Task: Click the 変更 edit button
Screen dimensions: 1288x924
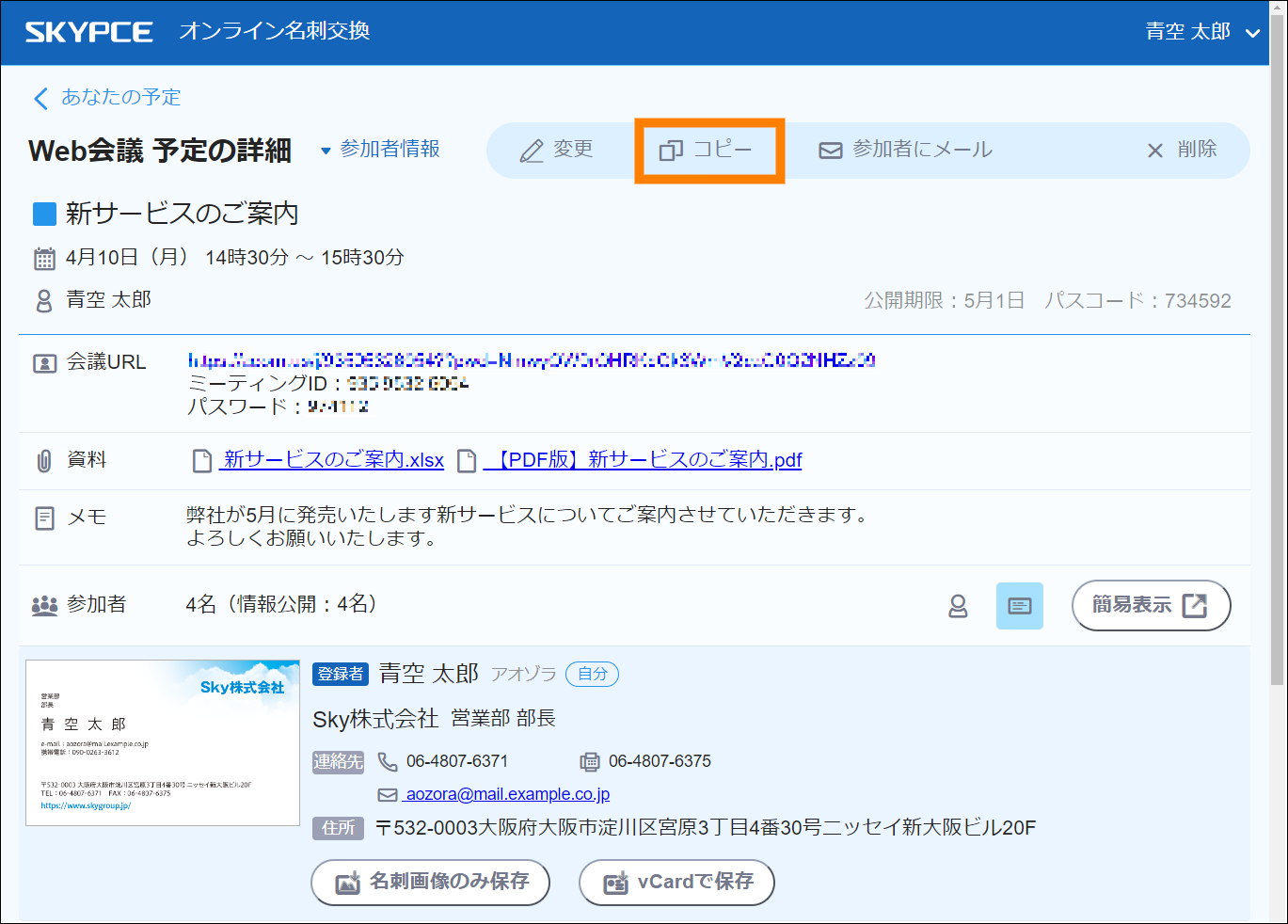Action: pyautogui.click(x=557, y=151)
